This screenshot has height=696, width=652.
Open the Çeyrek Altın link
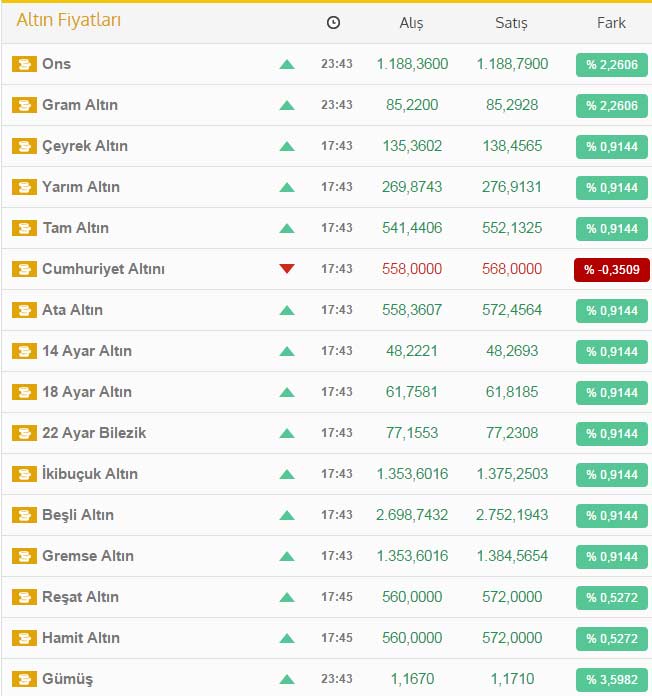click(x=85, y=146)
